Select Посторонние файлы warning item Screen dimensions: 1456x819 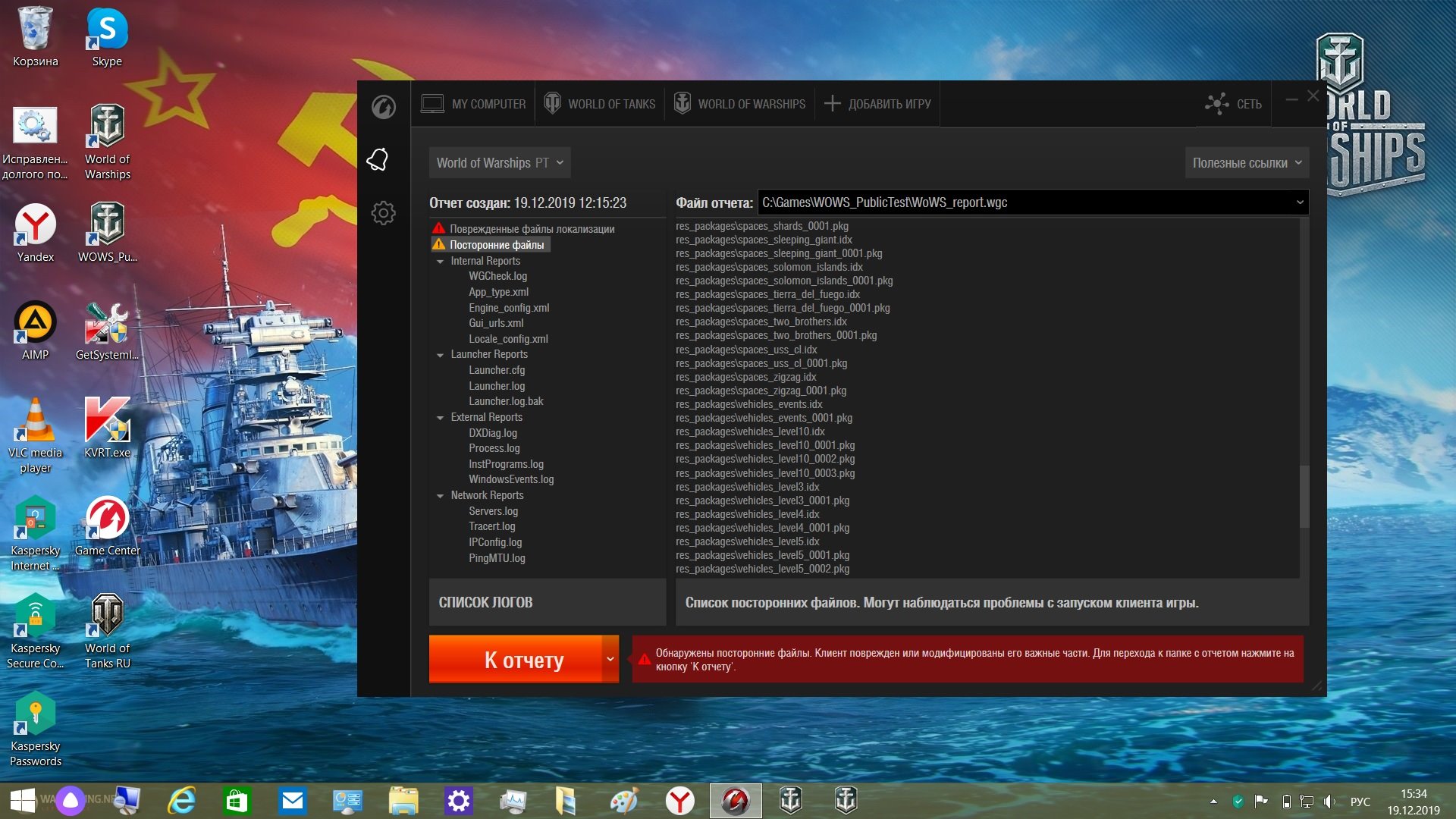pos(490,245)
